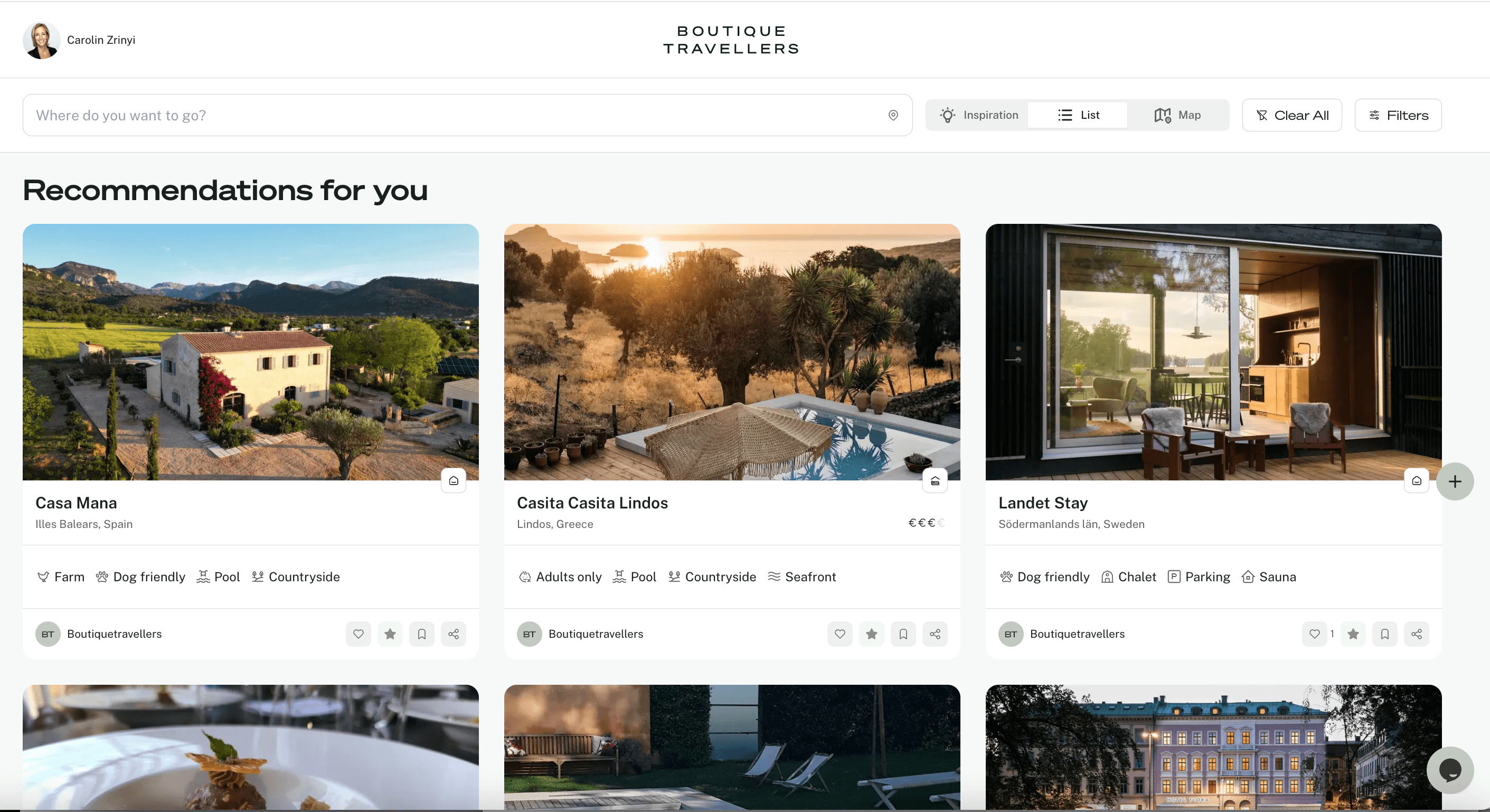
Task: Star Casita Casita Lindos as favorite
Action: point(872,634)
